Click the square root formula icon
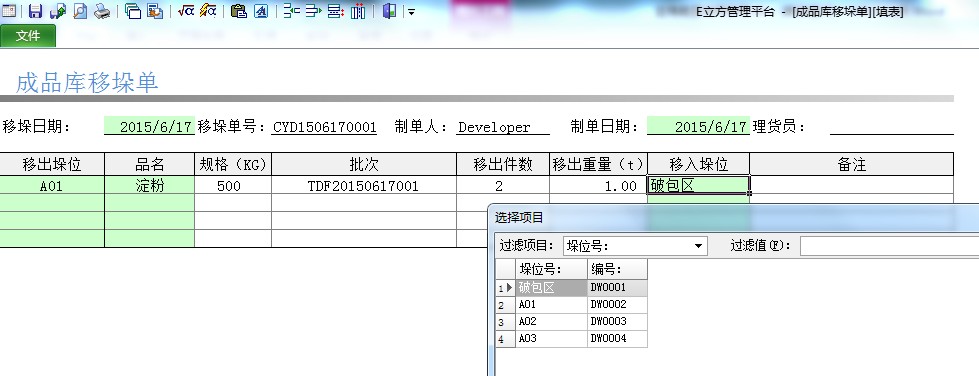This screenshot has height=376, width=979. [x=185, y=11]
